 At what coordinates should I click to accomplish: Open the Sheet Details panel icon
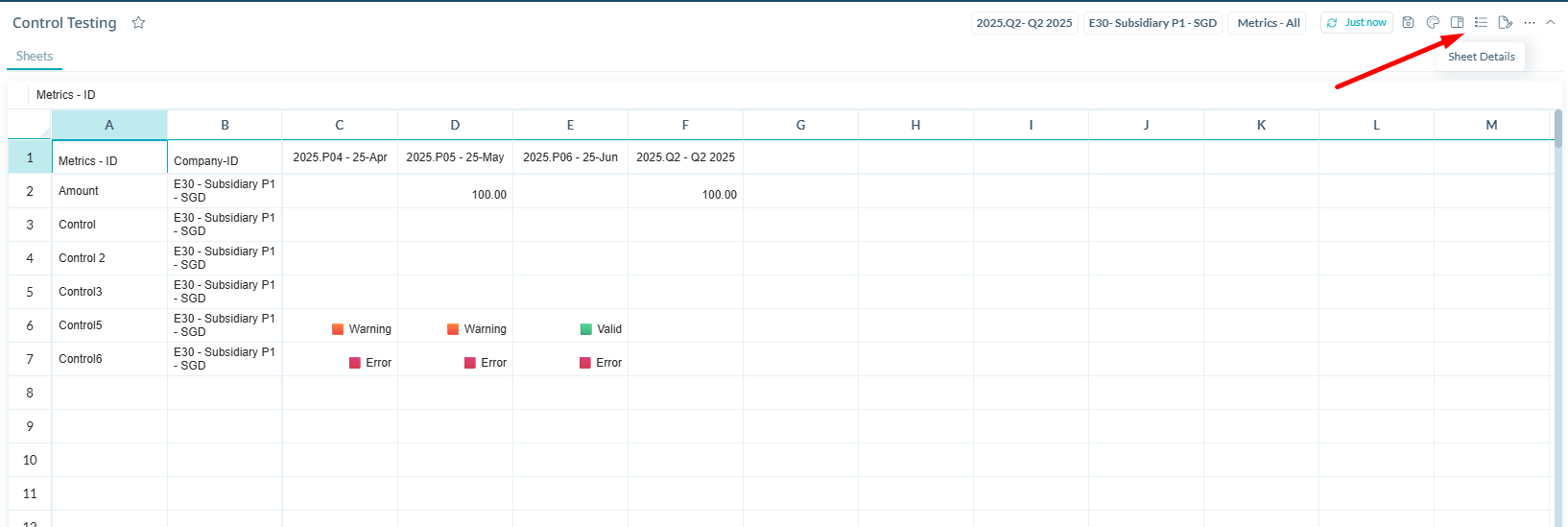click(x=1457, y=22)
